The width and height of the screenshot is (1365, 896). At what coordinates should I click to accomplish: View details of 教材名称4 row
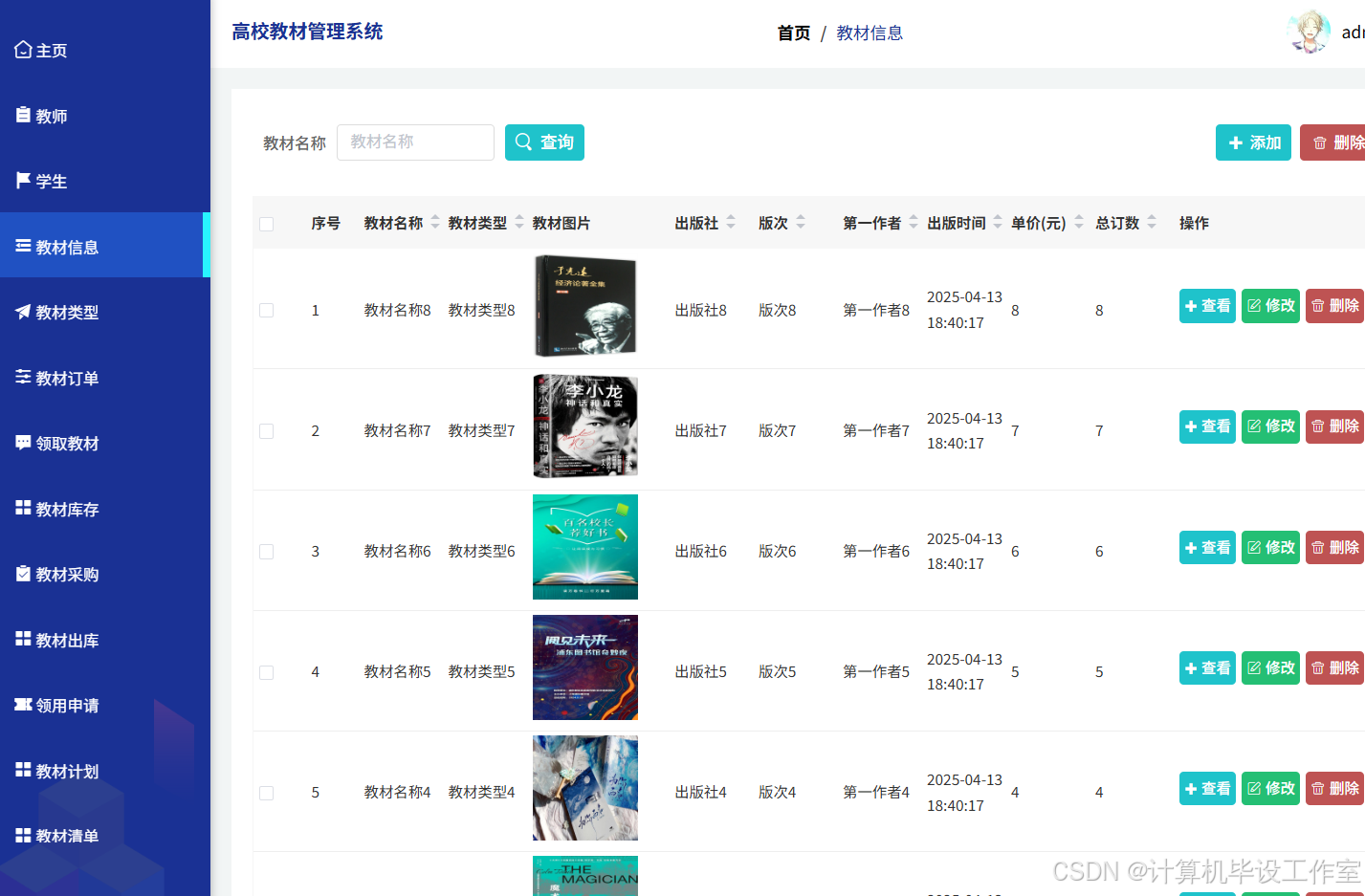1207,788
